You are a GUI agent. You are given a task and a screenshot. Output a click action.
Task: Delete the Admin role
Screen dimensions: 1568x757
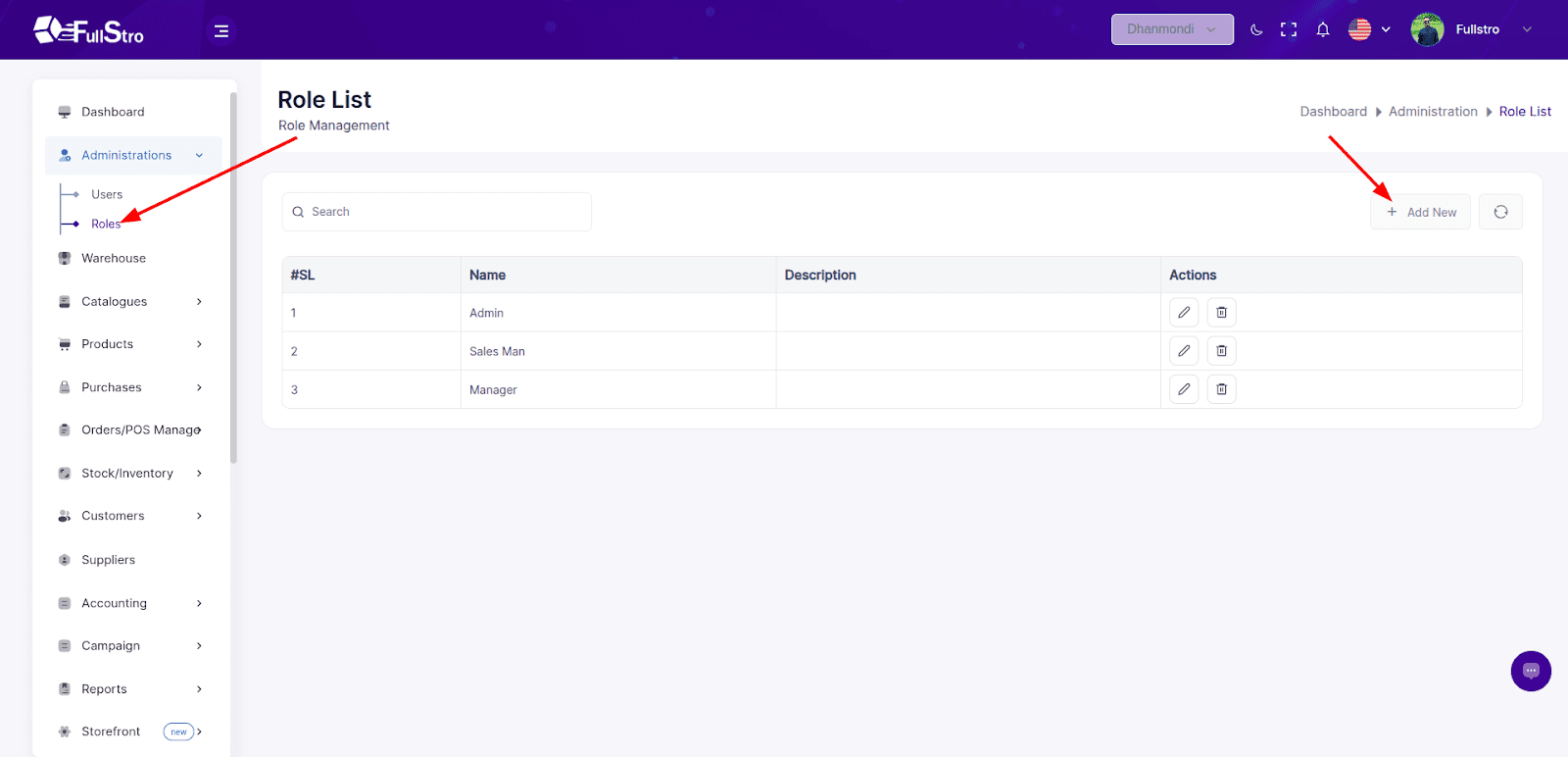[1221, 313]
